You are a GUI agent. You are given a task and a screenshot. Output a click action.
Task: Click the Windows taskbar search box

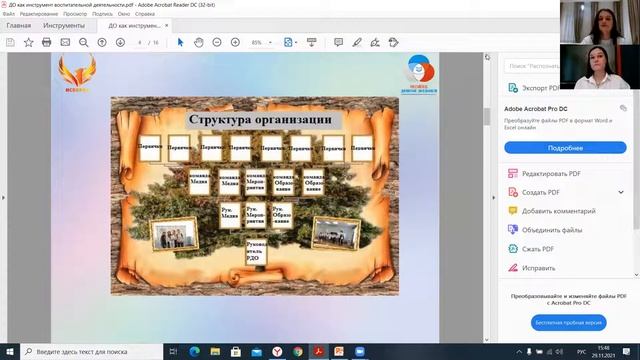[x=91, y=351]
